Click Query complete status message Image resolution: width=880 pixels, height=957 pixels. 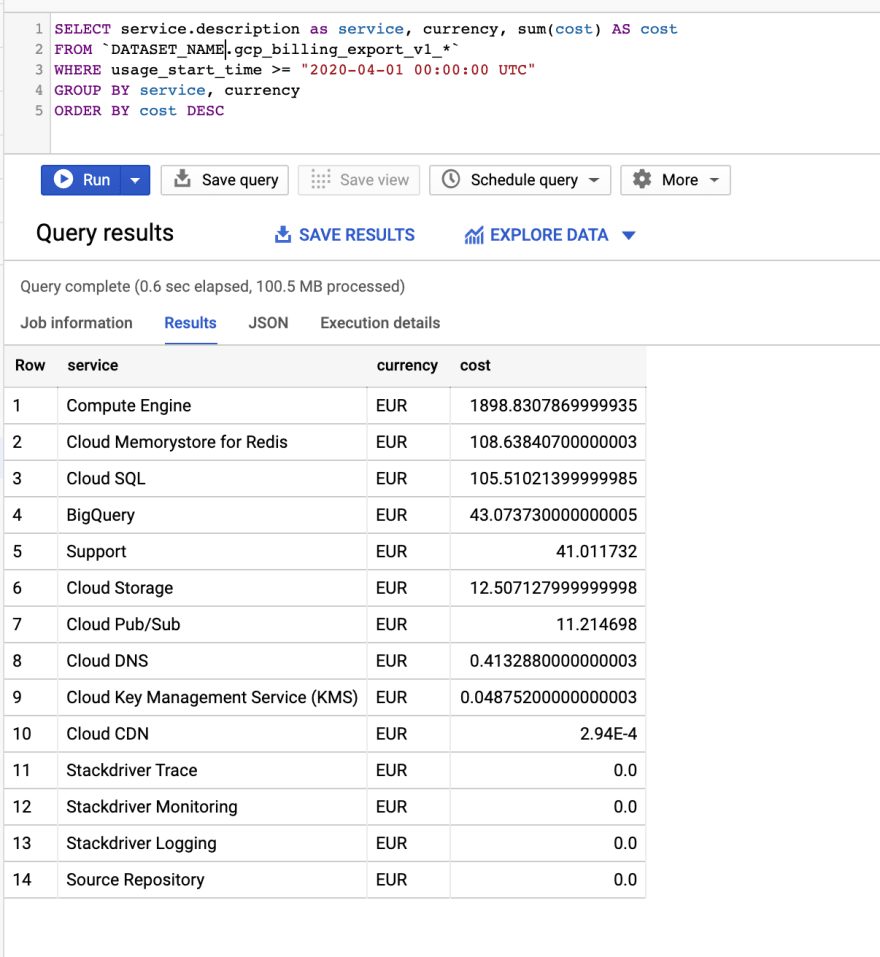click(x=212, y=286)
